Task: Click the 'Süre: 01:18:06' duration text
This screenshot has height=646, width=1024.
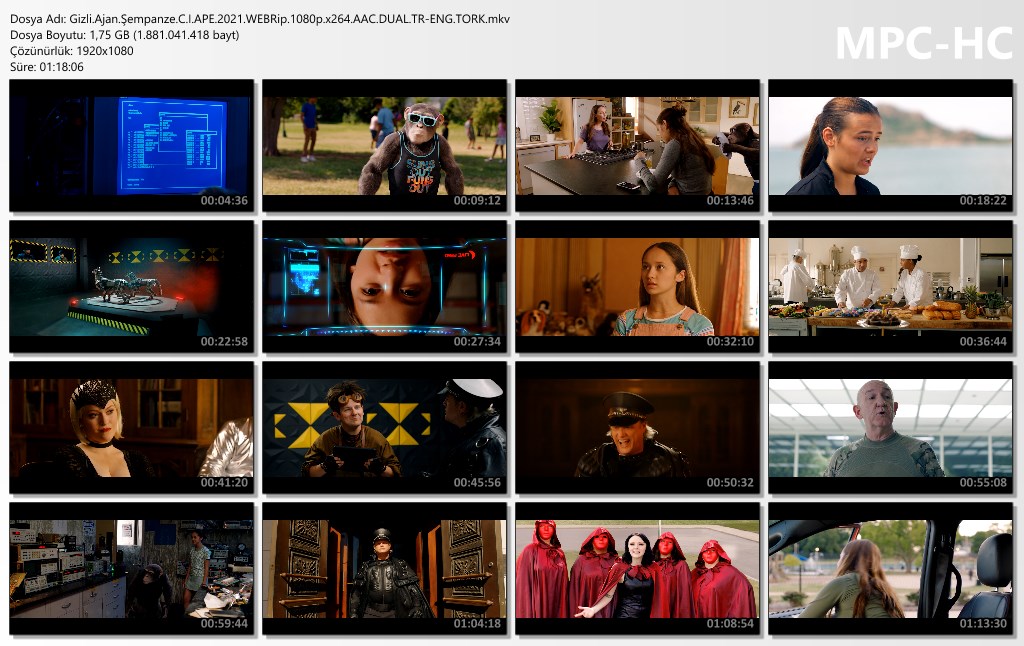Action: click(x=47, y=67)
